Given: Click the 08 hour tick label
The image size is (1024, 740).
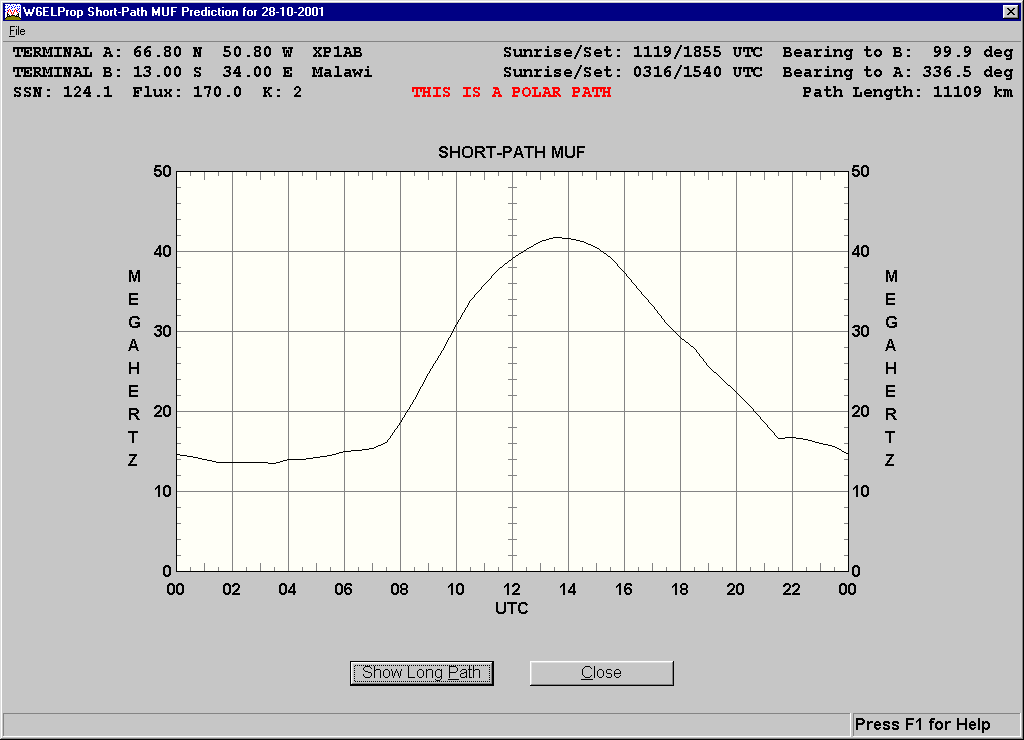Looking at the screenshot, I should tap(399, 590).
